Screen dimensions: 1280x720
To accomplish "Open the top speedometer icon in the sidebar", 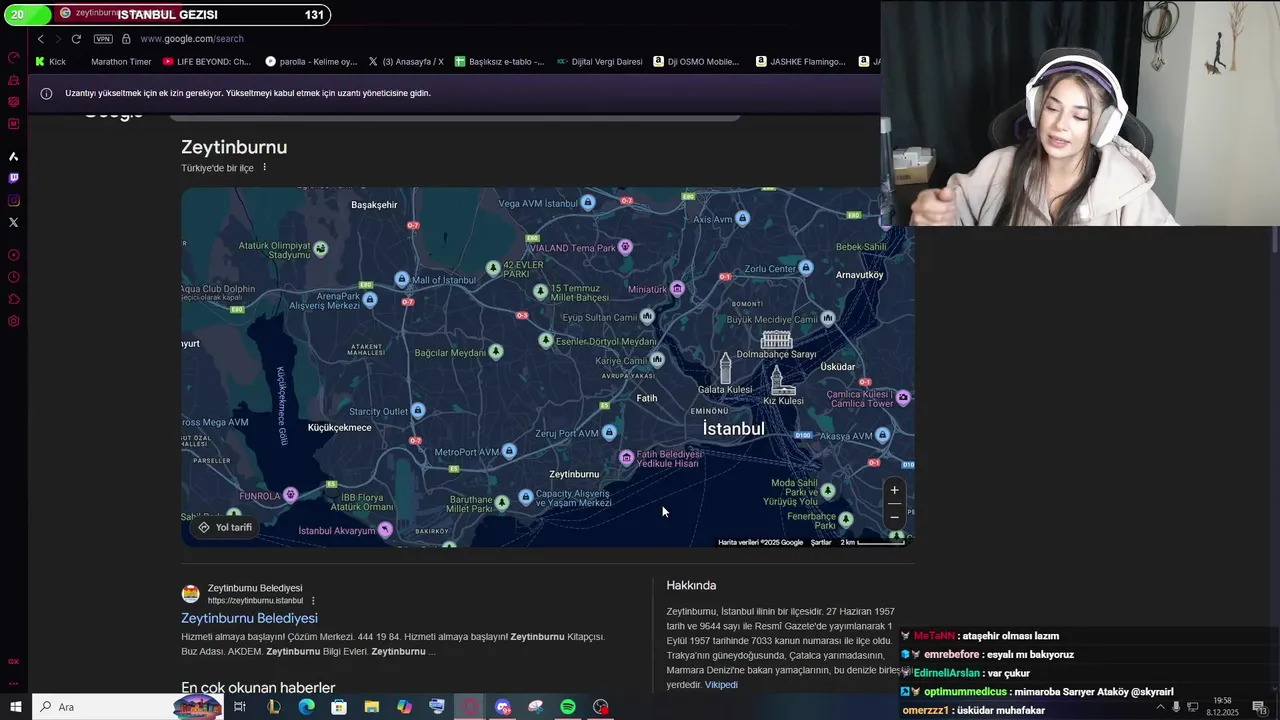I will click(14, 58).
